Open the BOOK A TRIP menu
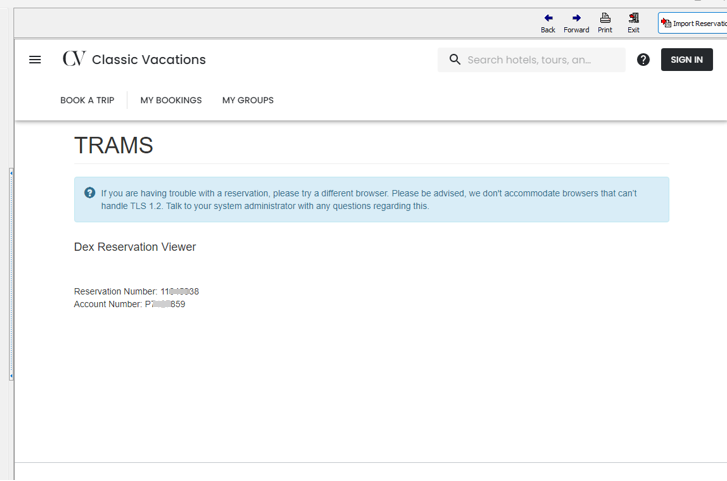Image resolution: width=727 pixels, height=481 pixels. click(87, 100)
